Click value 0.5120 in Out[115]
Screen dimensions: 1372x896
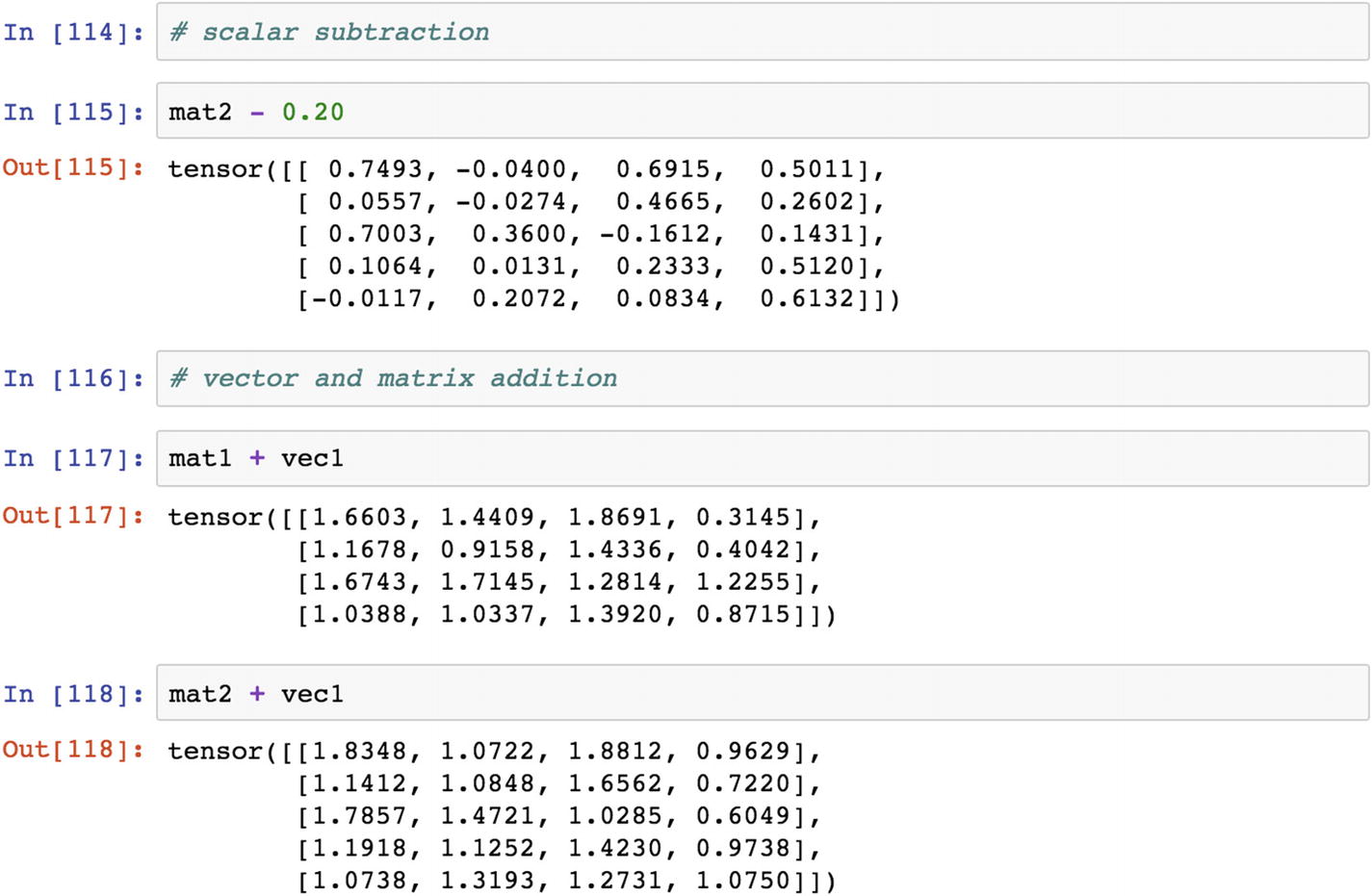807,266
